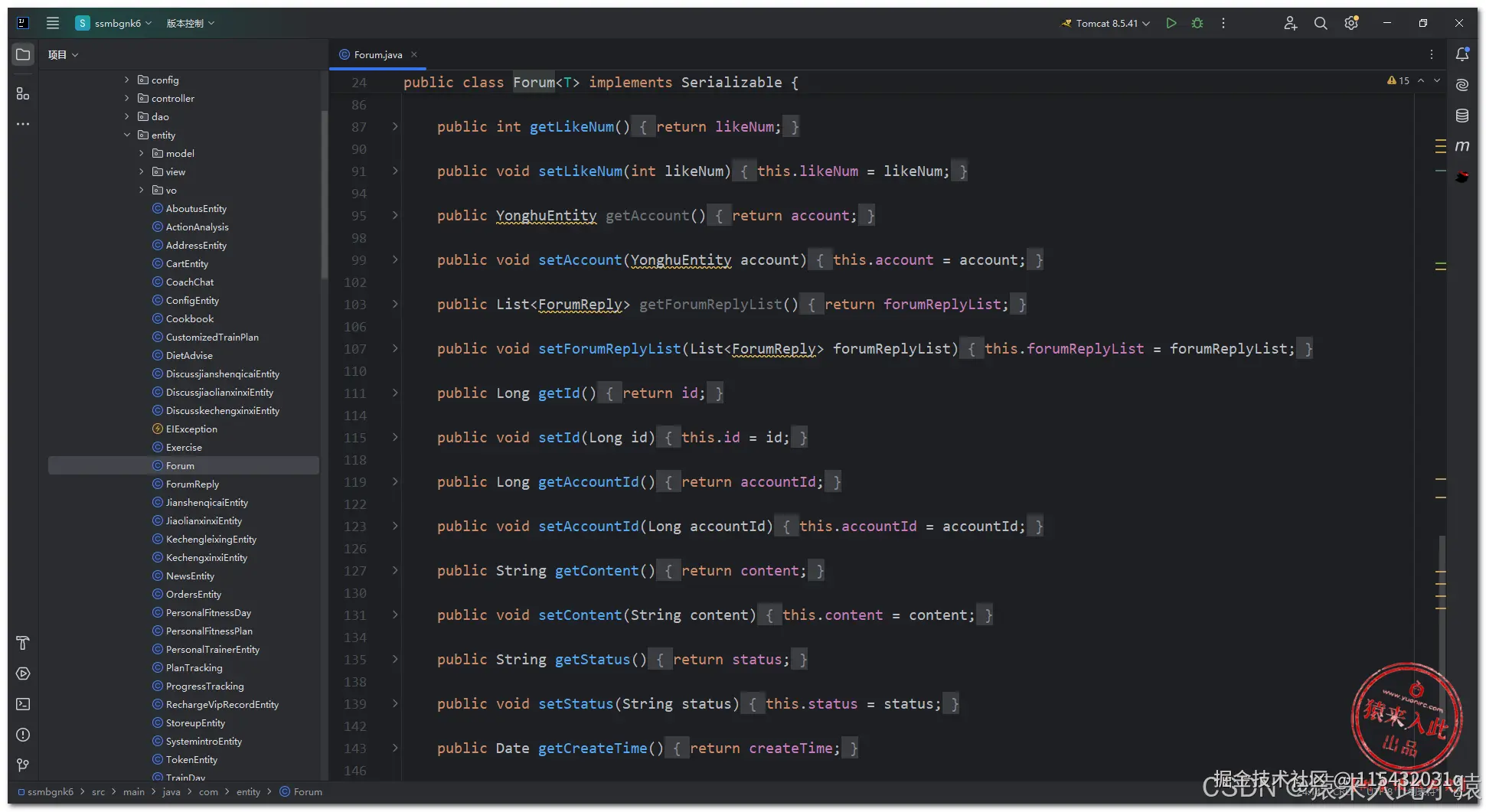
Task: Show more tool windows ellipsis
Action: (x=23, y=124)
